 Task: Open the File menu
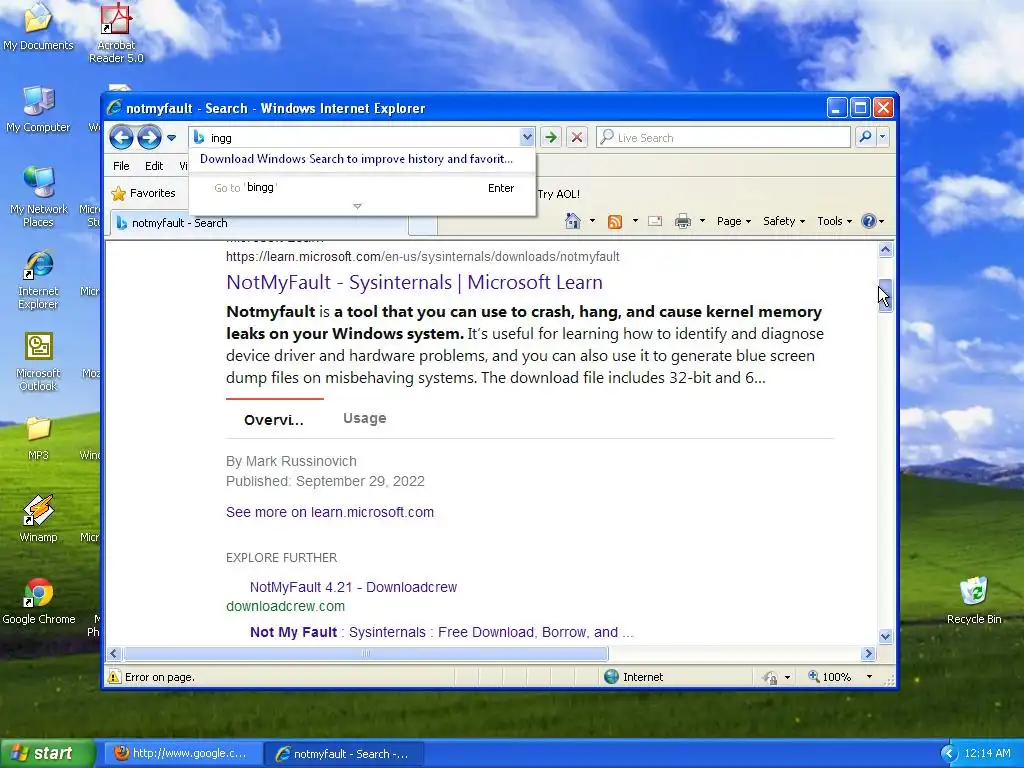tap(121, 166)
